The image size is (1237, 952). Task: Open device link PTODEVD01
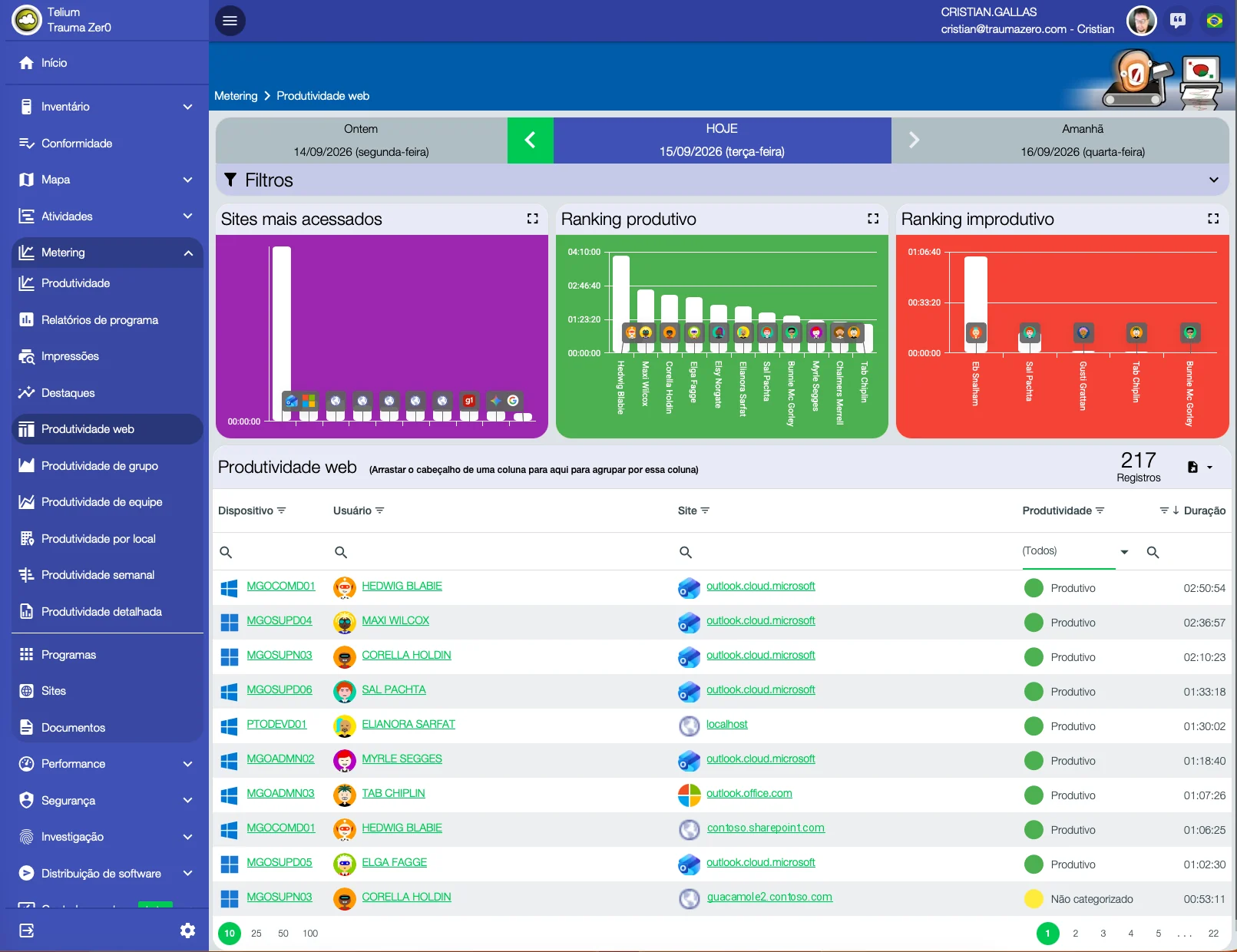(276, 724)
